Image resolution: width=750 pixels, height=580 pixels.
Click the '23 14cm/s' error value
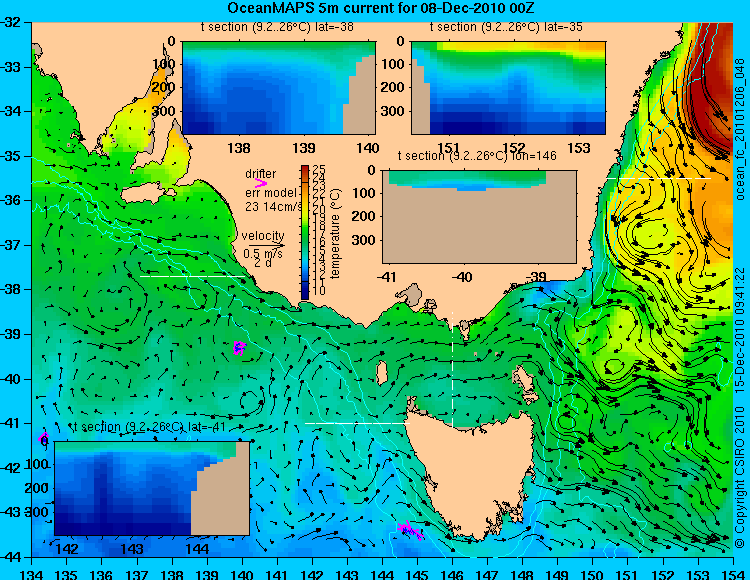click(x=274, y=207)
